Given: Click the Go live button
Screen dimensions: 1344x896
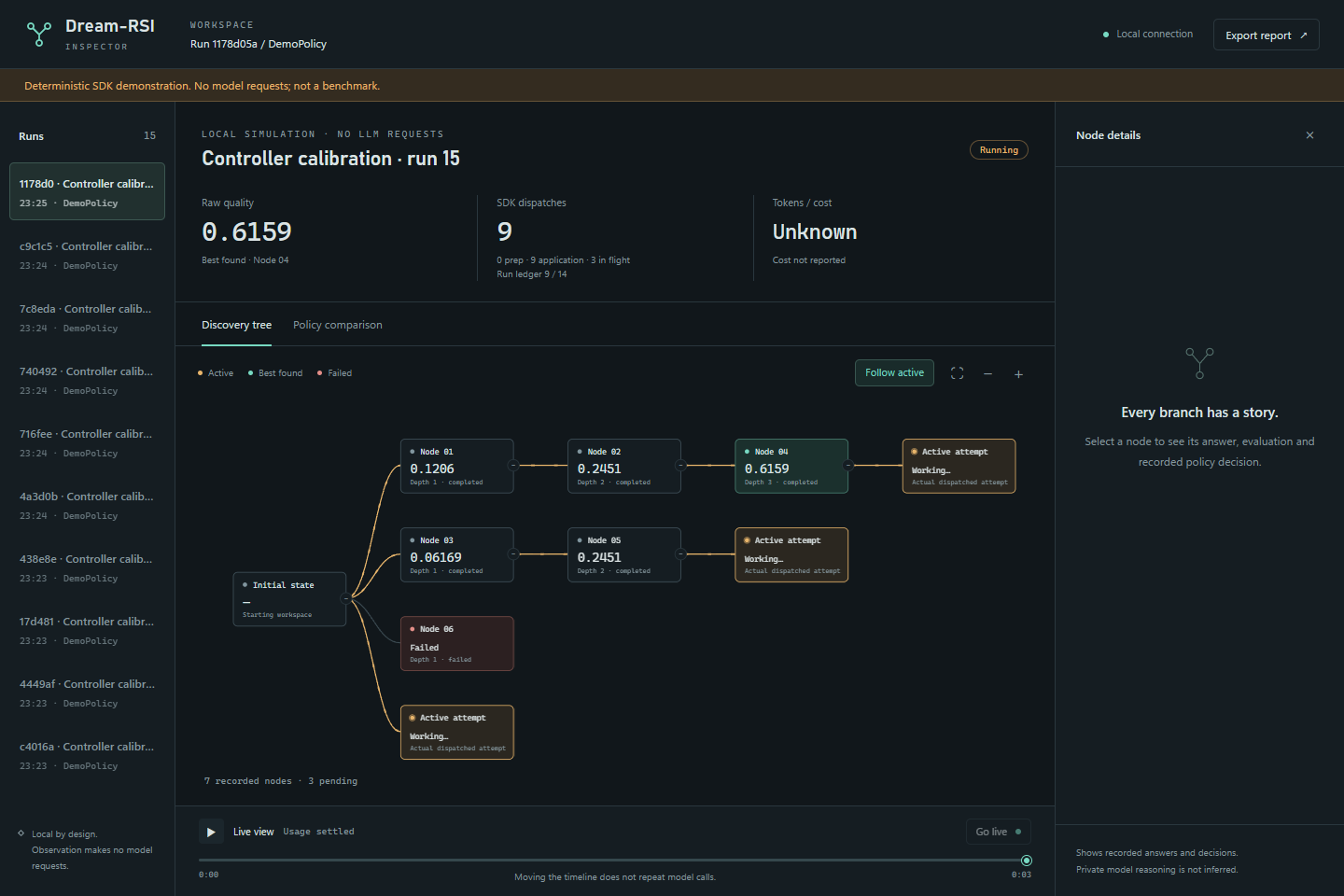Looking at the screenshot, I should pyautogui.click(x=999, y=832).
